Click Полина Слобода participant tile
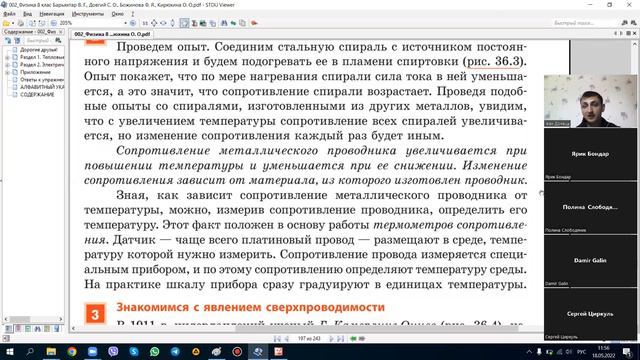This screenshot has width=640, height=360. click(x=590, y=208)
